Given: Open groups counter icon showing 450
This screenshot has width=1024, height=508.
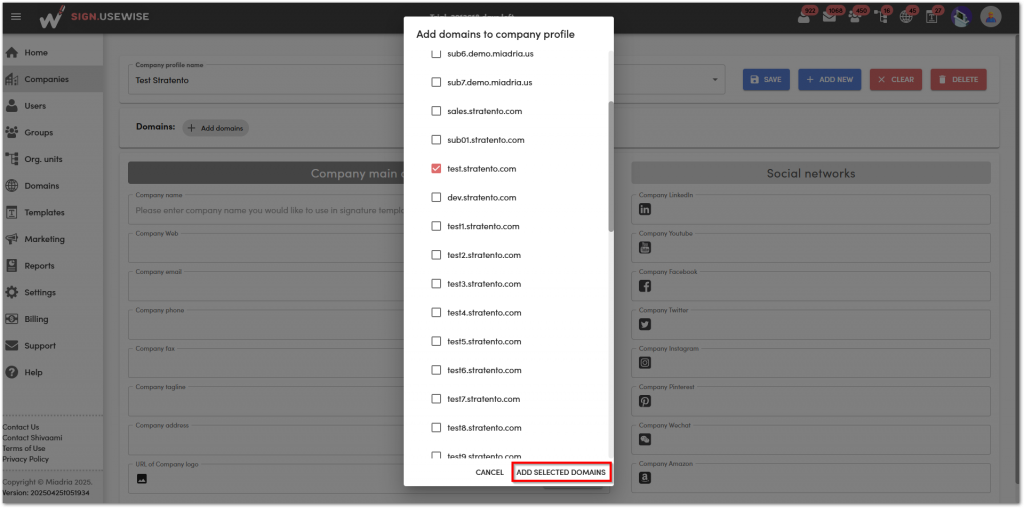Looking at the screenshot, I should [x=856, y=16].
